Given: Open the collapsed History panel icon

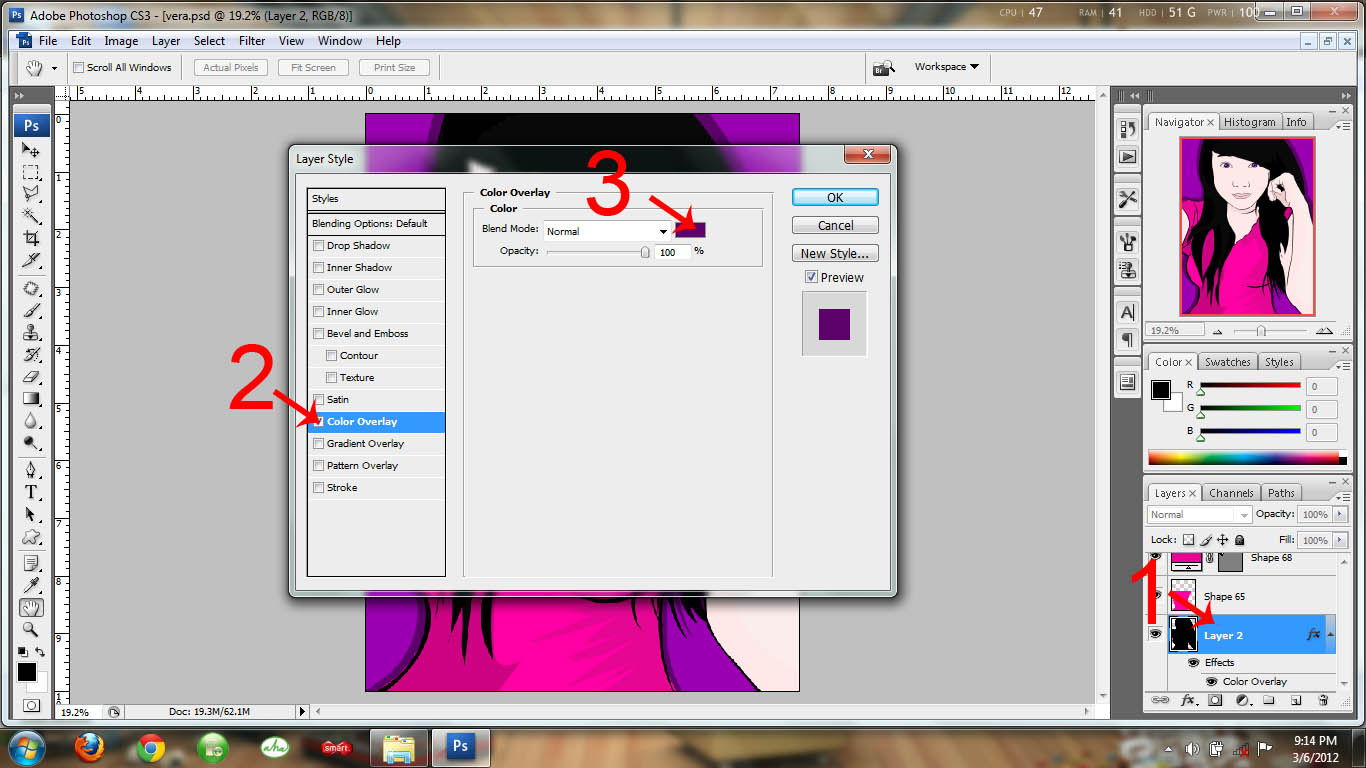Looking at the screenshot, I should [x=1127, y=129].
